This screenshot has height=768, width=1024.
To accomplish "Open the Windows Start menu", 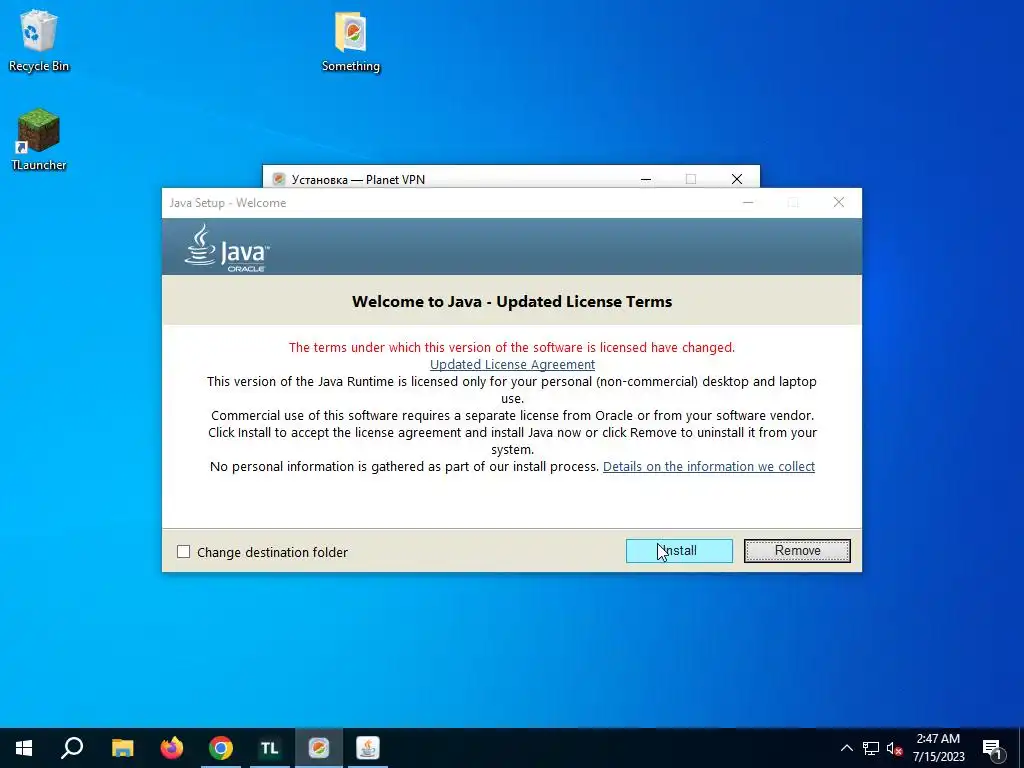I will tap(24, 748).
